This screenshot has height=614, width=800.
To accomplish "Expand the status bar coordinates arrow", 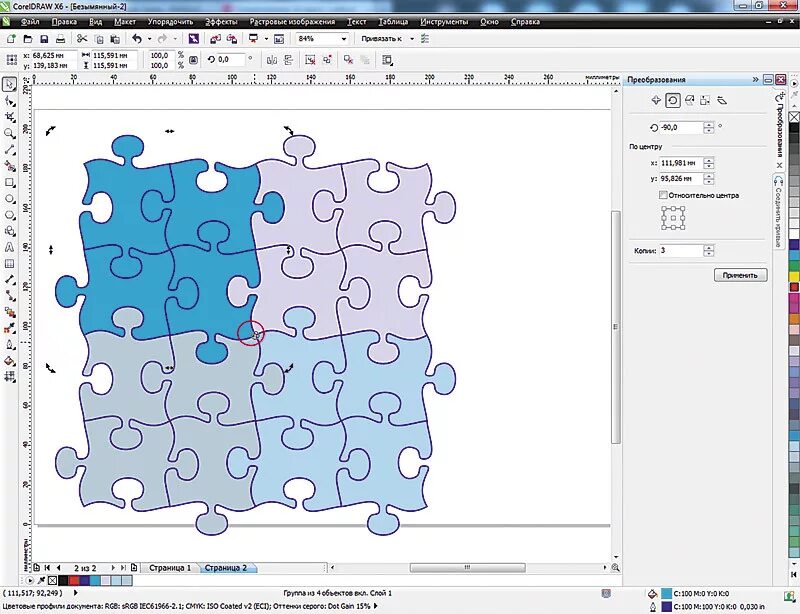I will [x=76, y=593].
